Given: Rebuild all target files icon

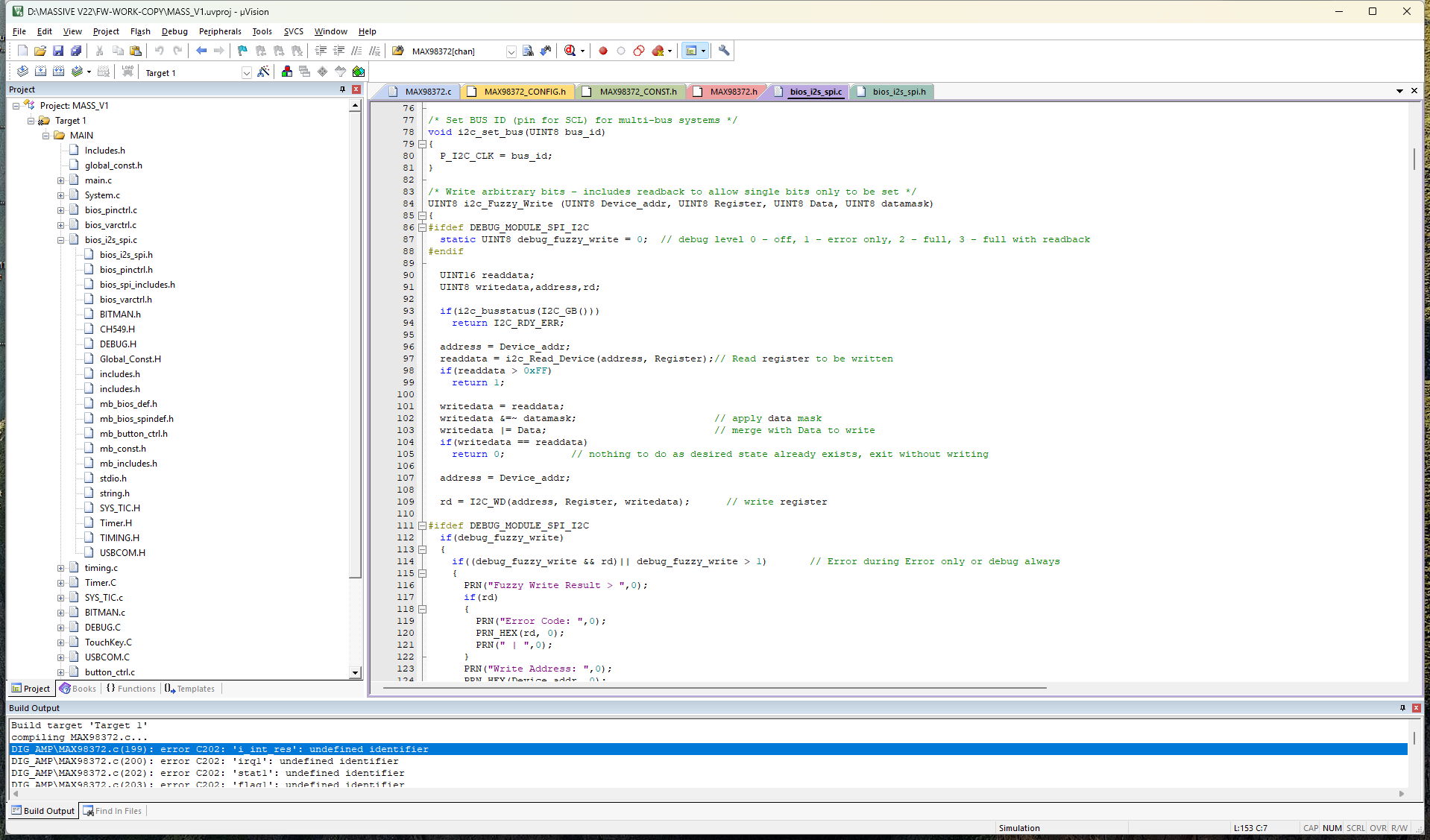Looking at the screenshot, I should (58, 72).
